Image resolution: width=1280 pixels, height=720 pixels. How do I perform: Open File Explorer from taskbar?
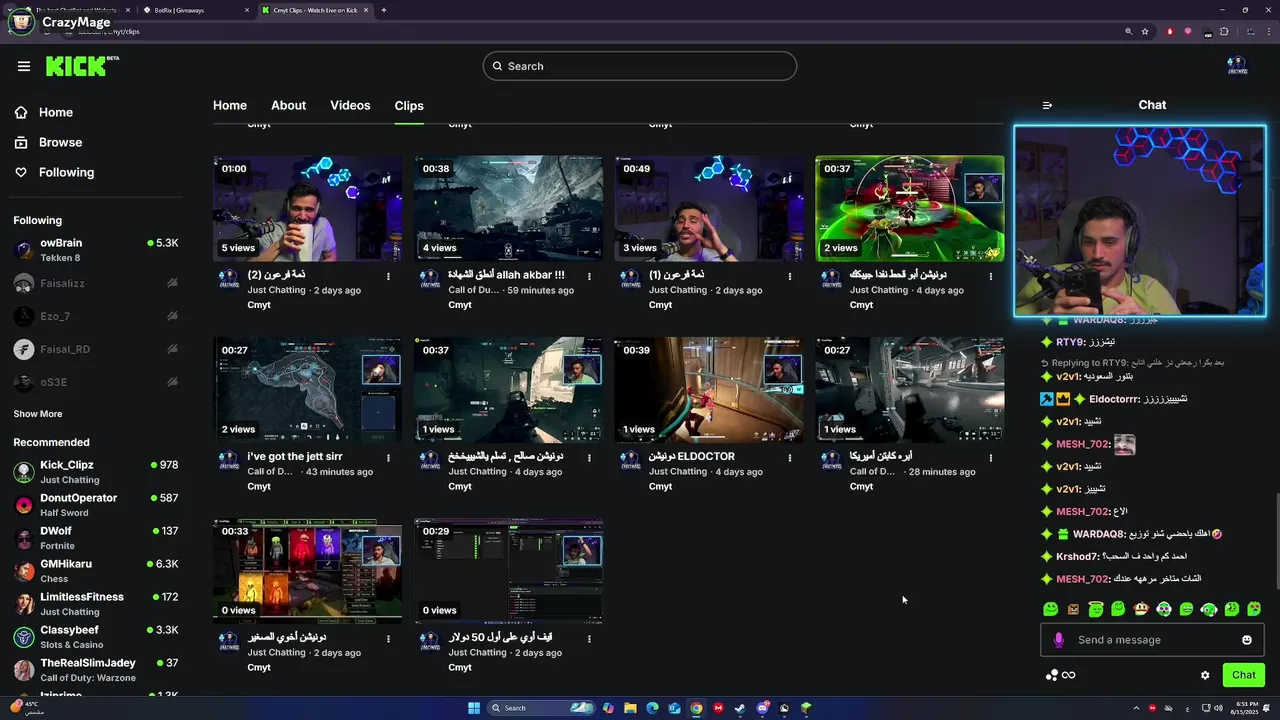click(630, 708)
